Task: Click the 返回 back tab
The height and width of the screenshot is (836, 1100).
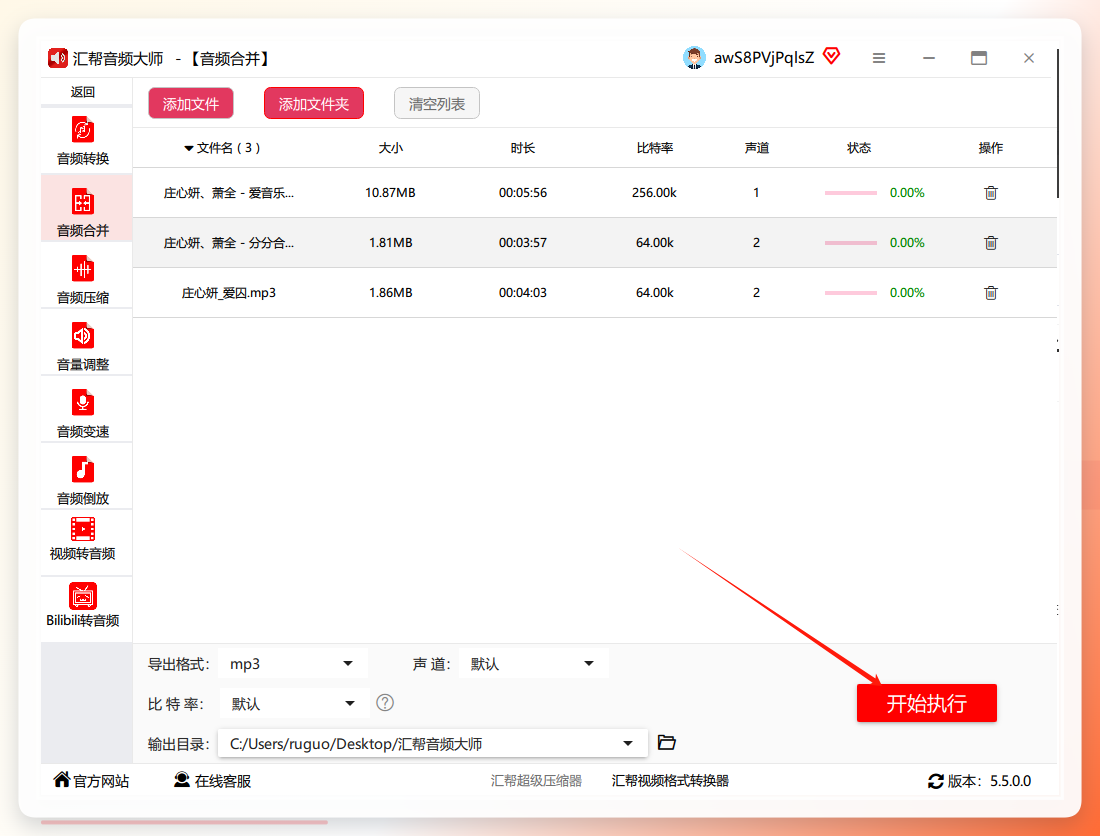Action: coord(83,92)
